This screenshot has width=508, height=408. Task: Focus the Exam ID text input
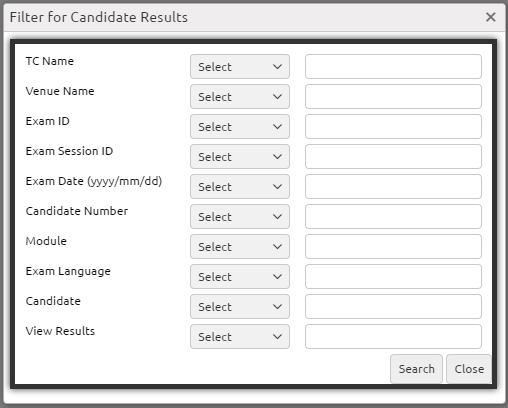[393, 127]
